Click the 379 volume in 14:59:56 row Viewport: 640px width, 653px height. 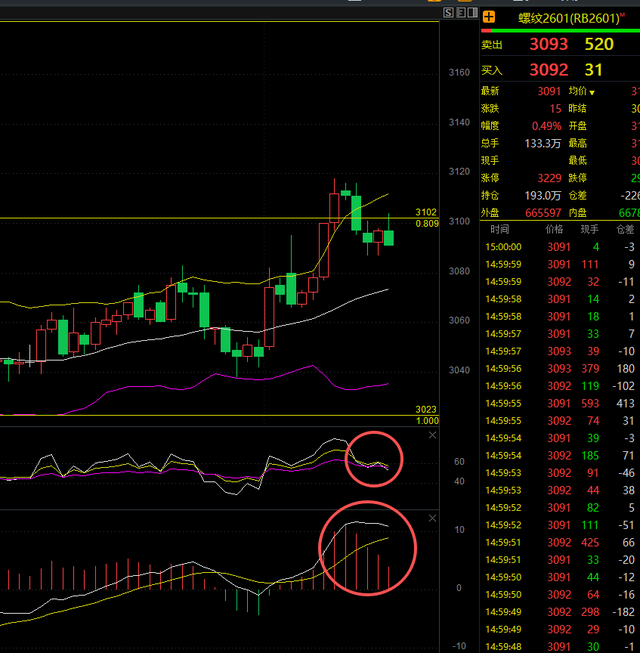click(x=590, y=369)
